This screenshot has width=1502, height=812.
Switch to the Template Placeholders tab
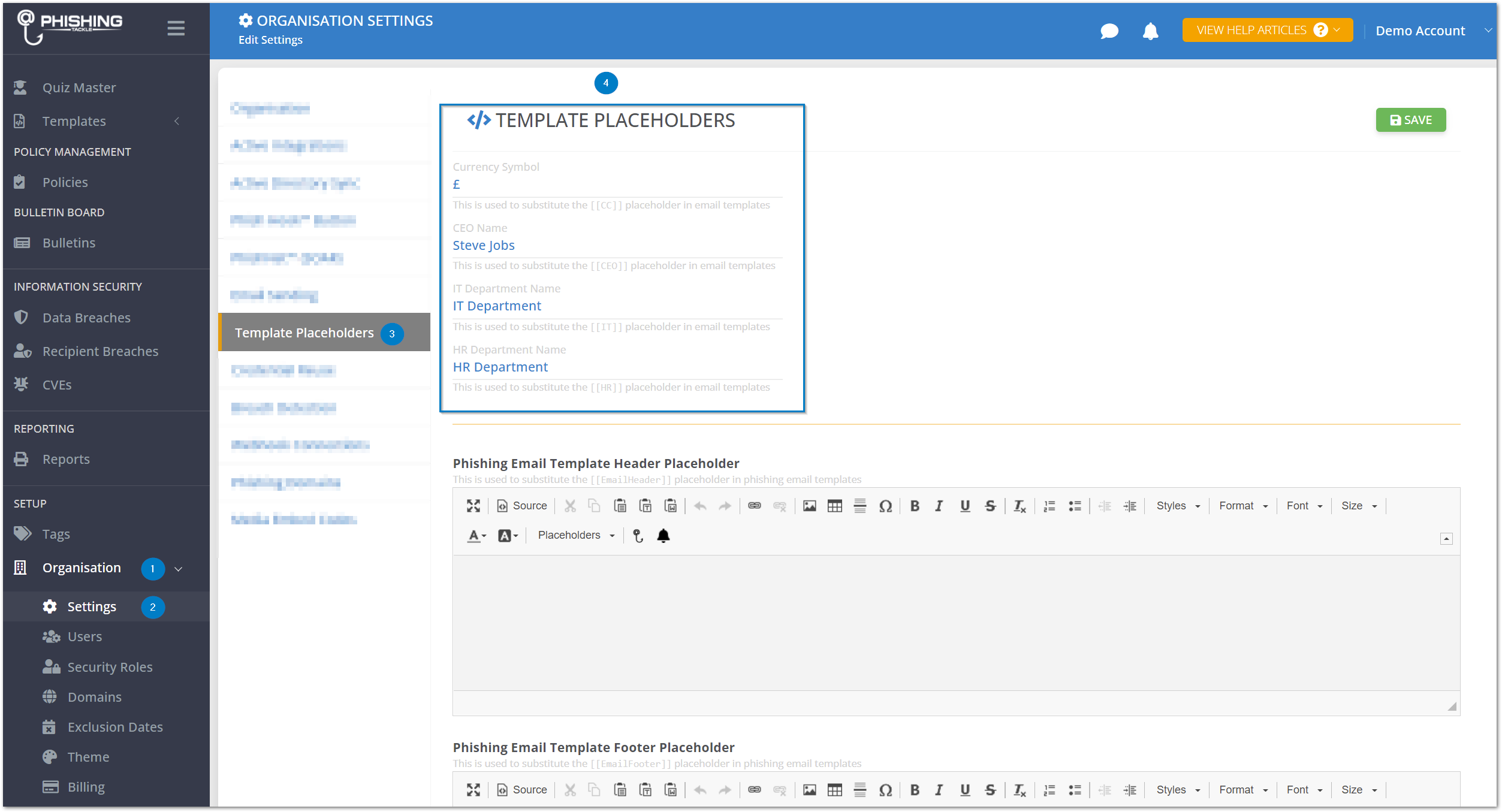(x=304, y=333)
